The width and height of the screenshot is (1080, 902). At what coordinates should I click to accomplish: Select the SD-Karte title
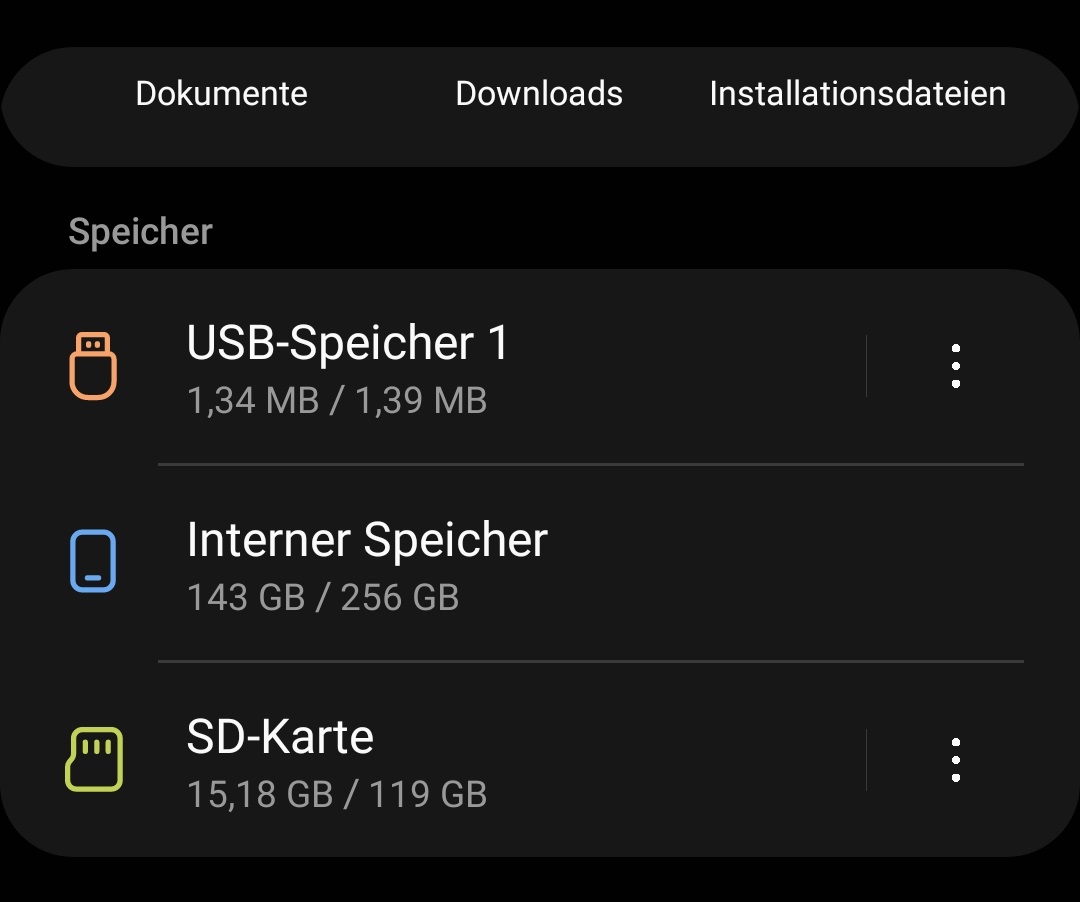pyautogui.click(x=280, y=736)
